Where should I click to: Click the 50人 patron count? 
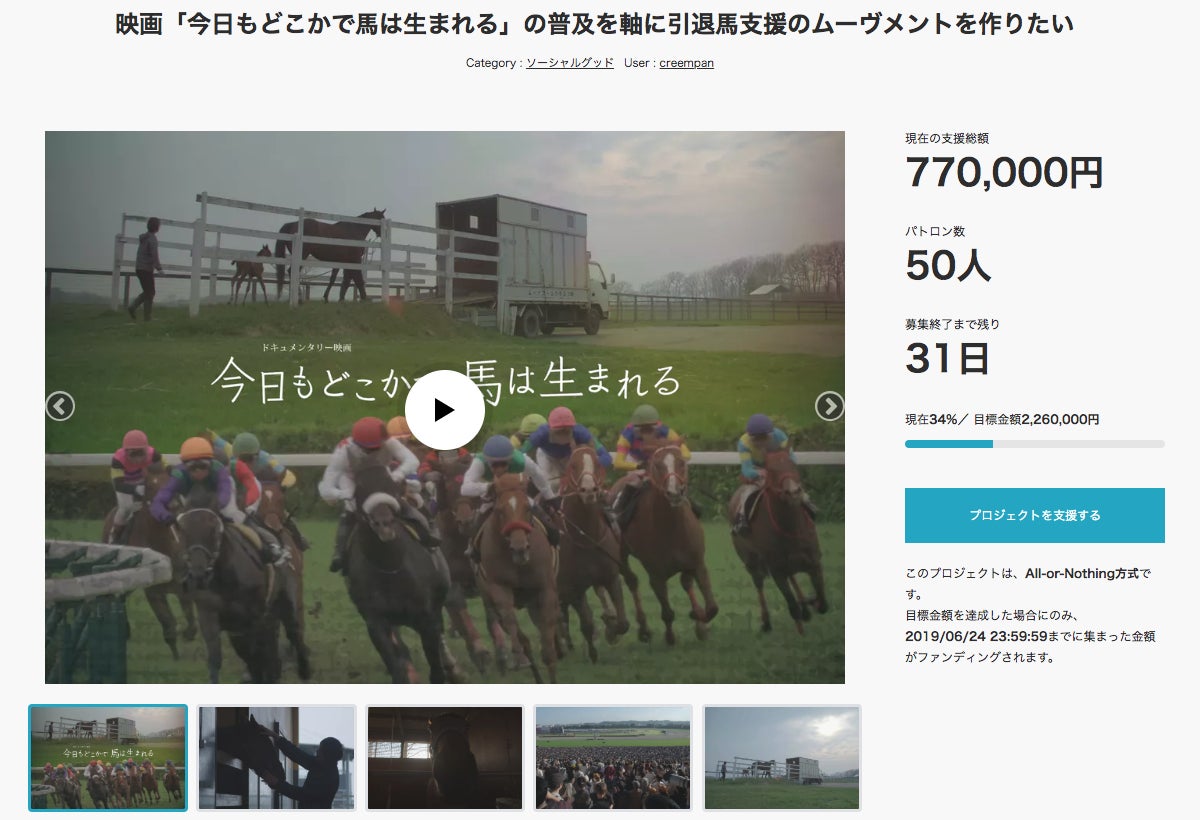[x=948, y=265]
